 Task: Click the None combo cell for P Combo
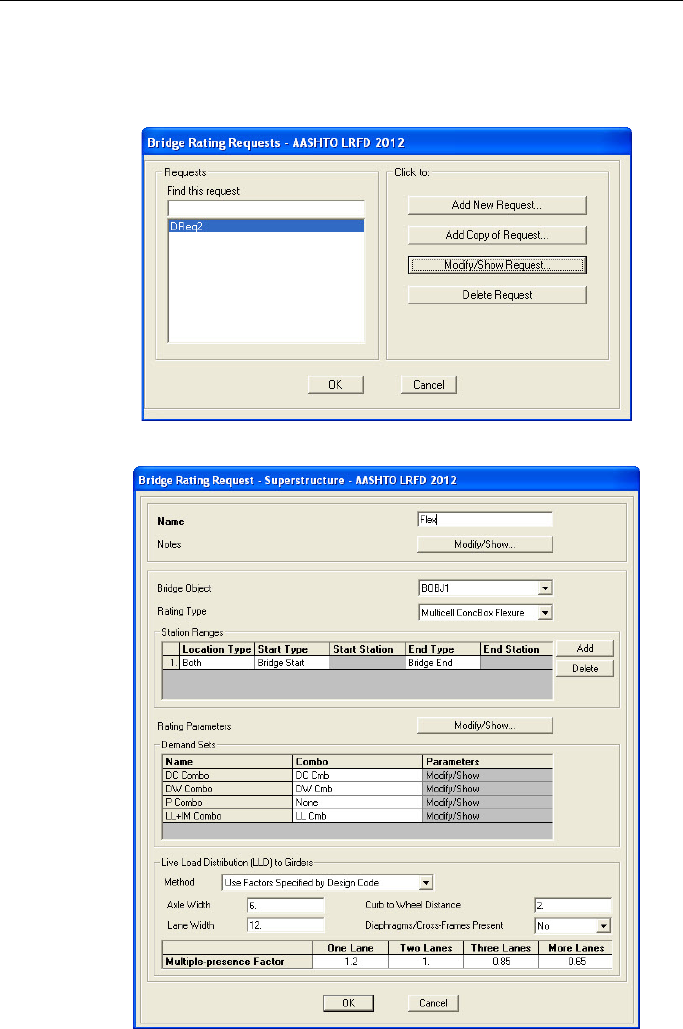357,803
